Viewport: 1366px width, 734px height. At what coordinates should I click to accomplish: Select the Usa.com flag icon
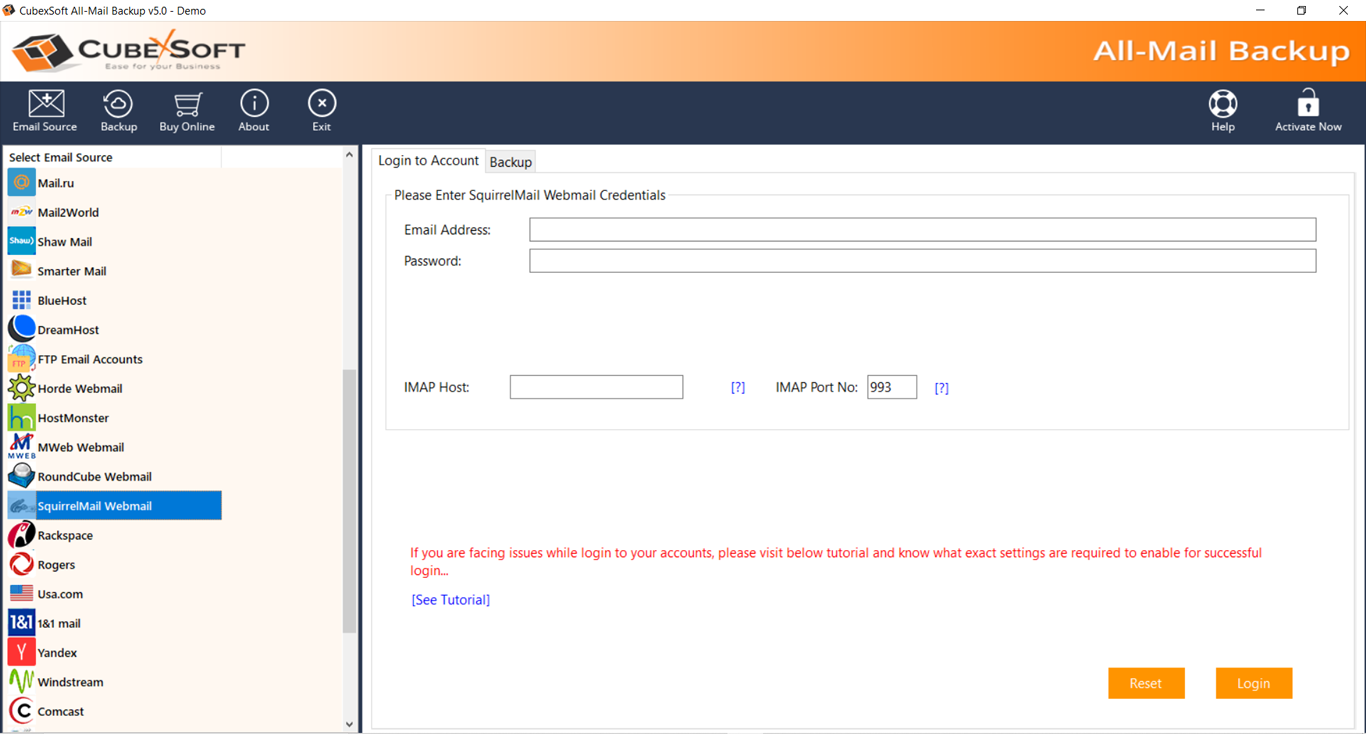point(21,593)
